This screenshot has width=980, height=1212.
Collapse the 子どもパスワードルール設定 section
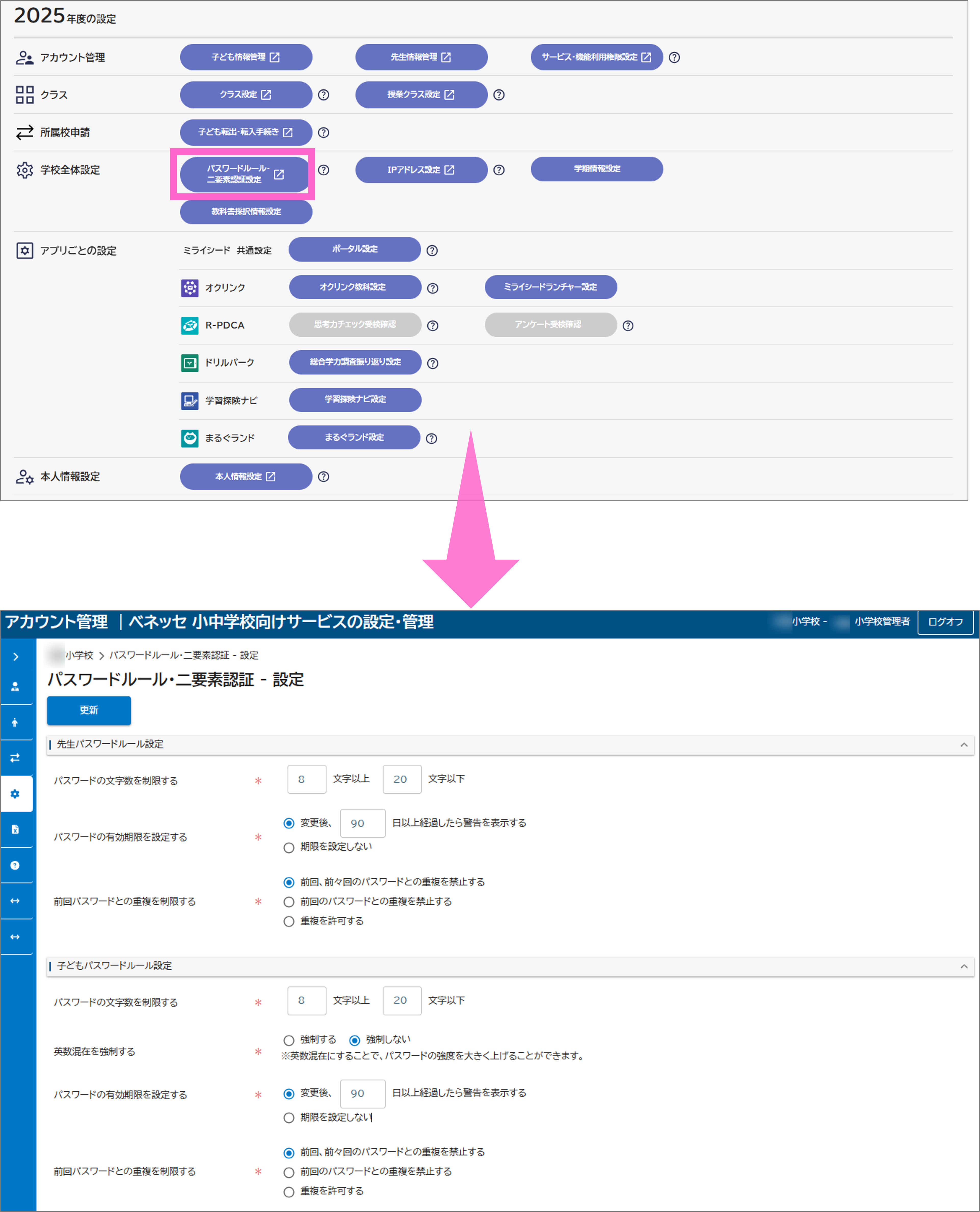pos(964,966)
